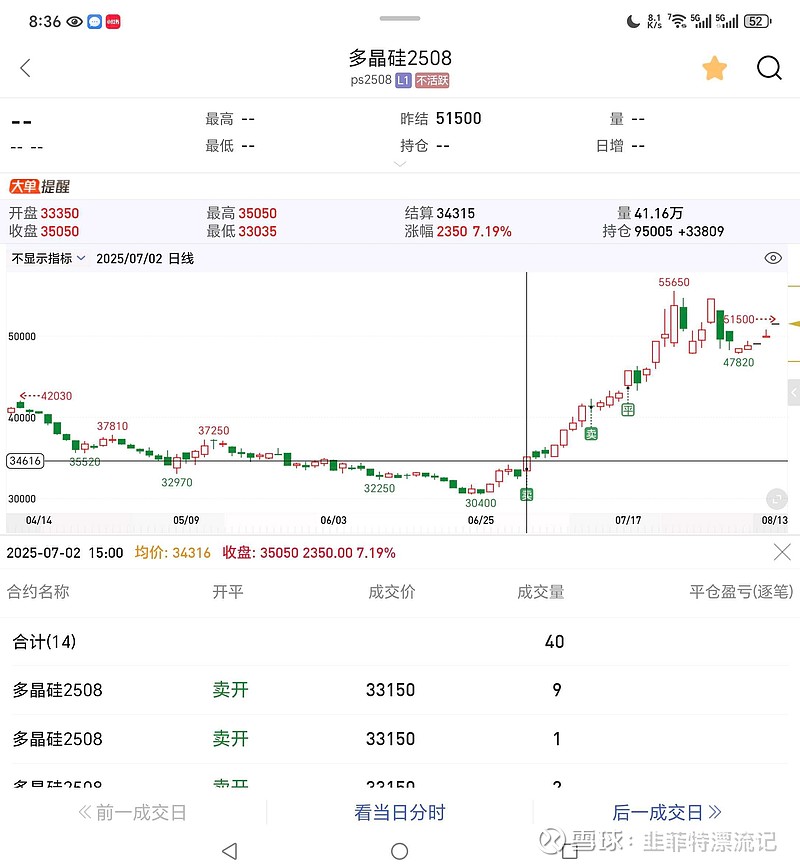Tap the 均价: 34316 text
The width and height of the screenshot is (800, 866).
pos(173,552)
